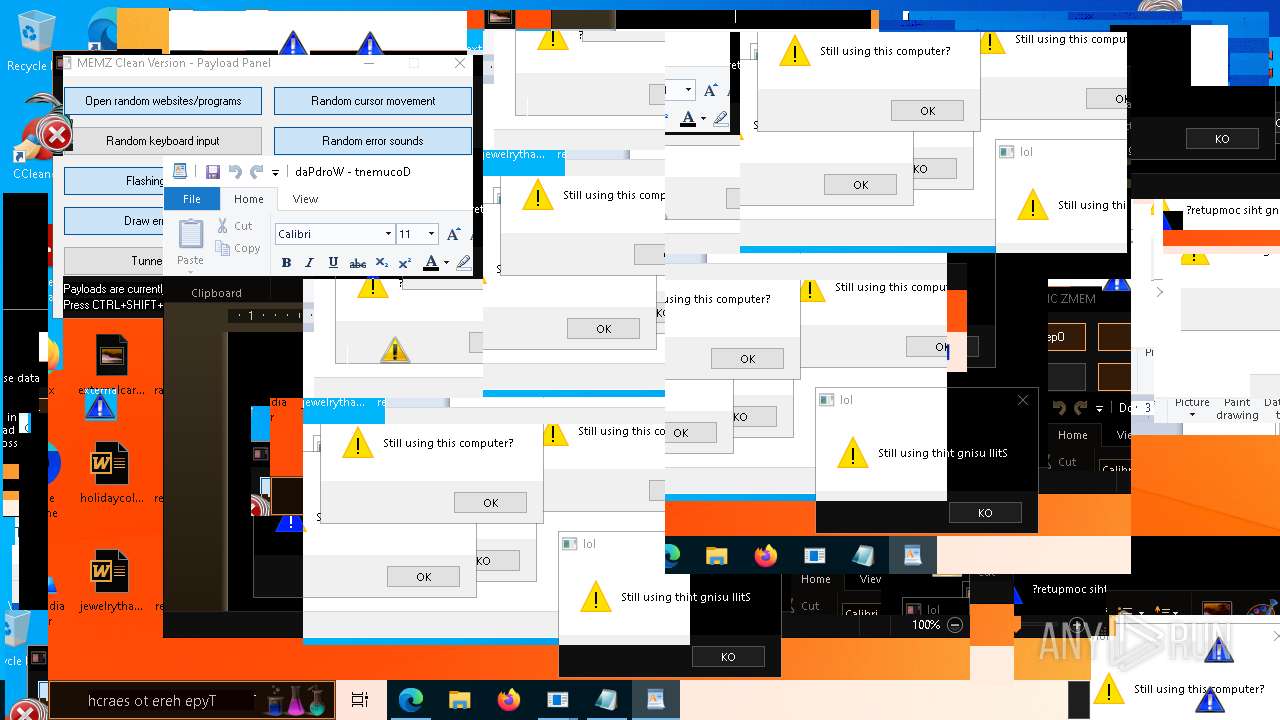Click the Clipboard group label in WordPad
The width and height of the screenshot is (1280, 720).
point(216,293)
